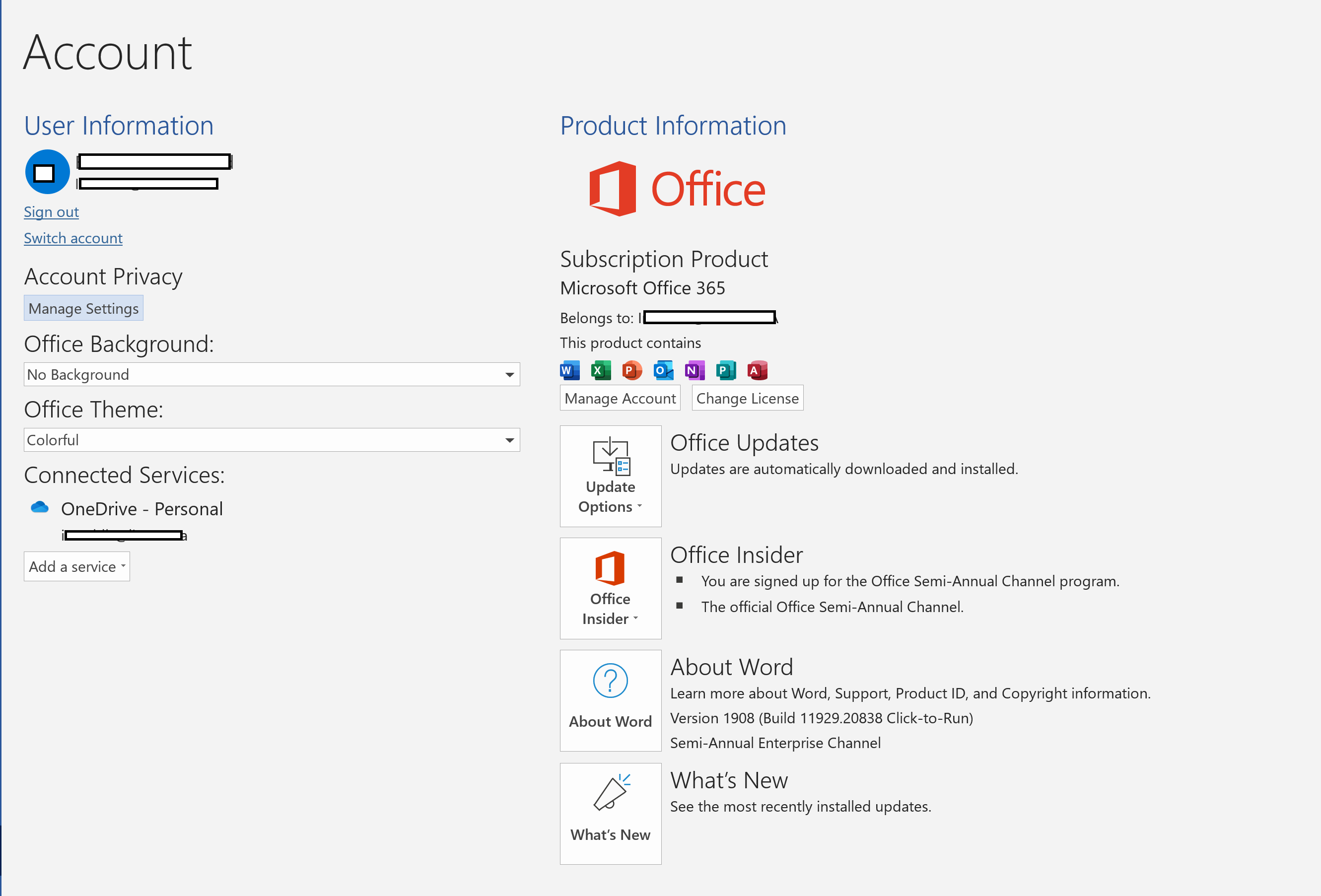Click the Semi-Annual Enterprise Channel text
This screenshot has width=1321, height=896.
[x=775, y=743]
